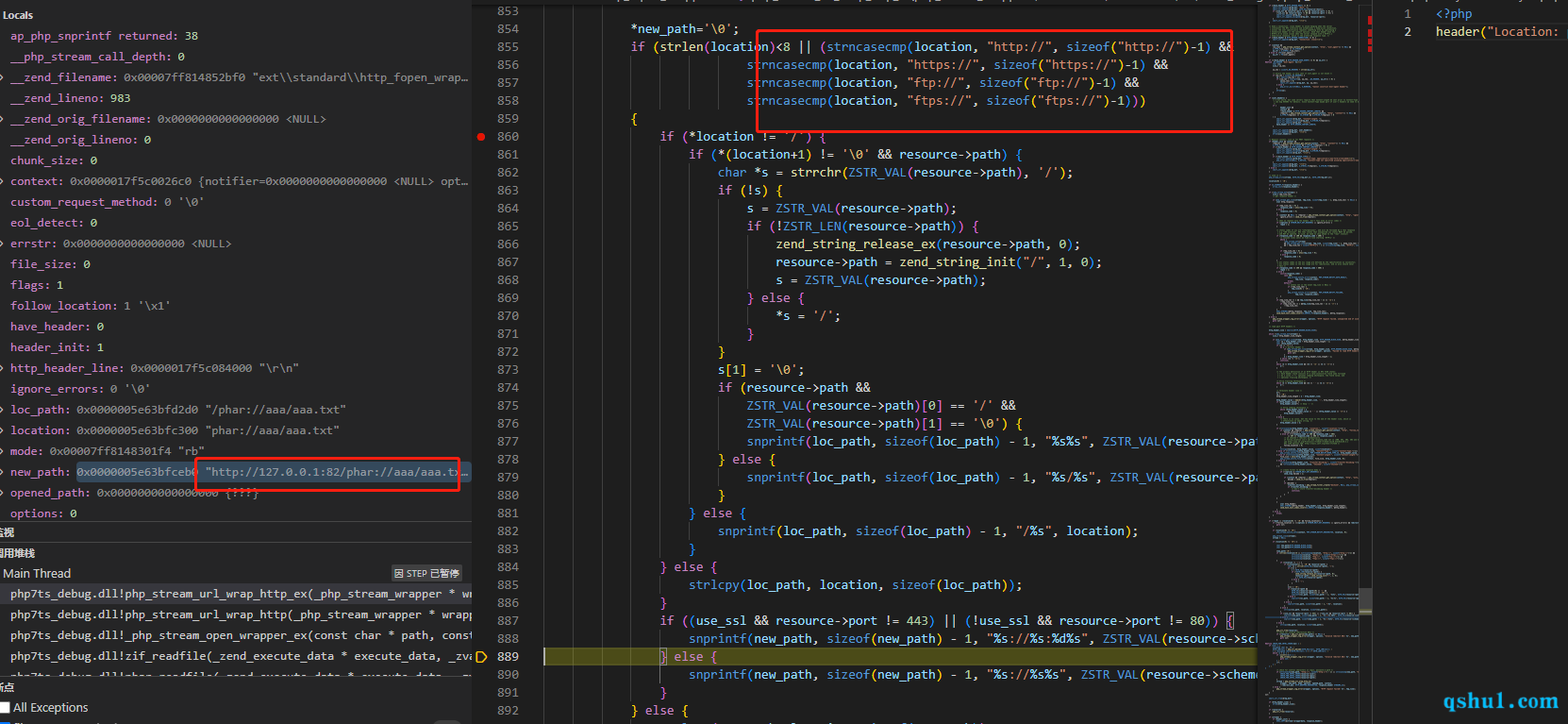
Task: Select the 'mode' variable row showing "rb"
Action: click(236, 451)
